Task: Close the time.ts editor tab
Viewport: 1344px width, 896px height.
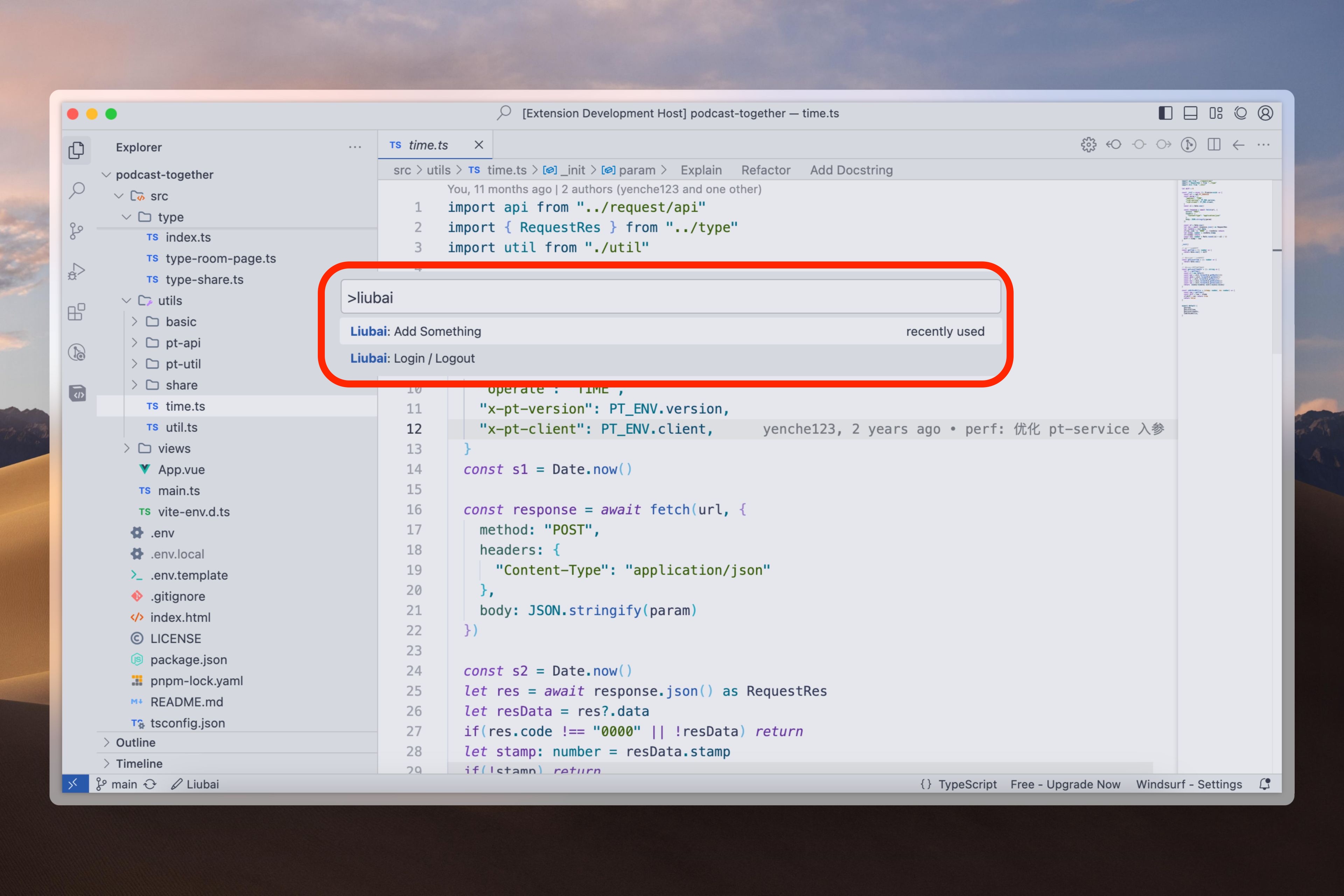Action: (x=479, y=145)
